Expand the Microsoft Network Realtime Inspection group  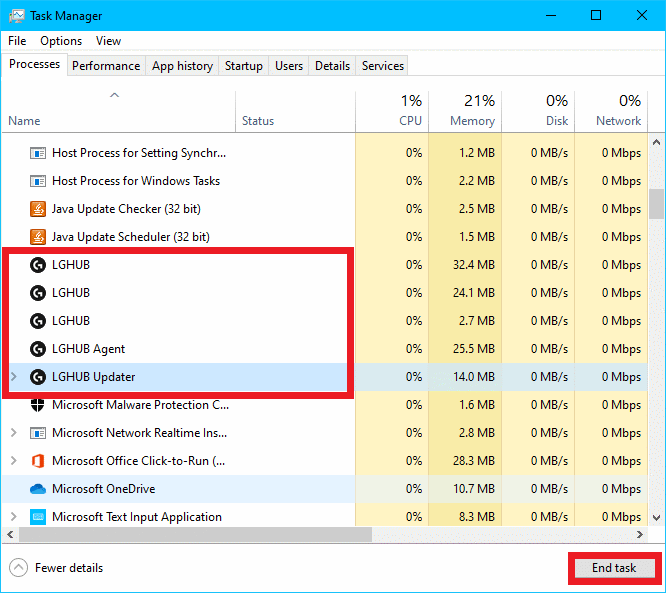14,433
